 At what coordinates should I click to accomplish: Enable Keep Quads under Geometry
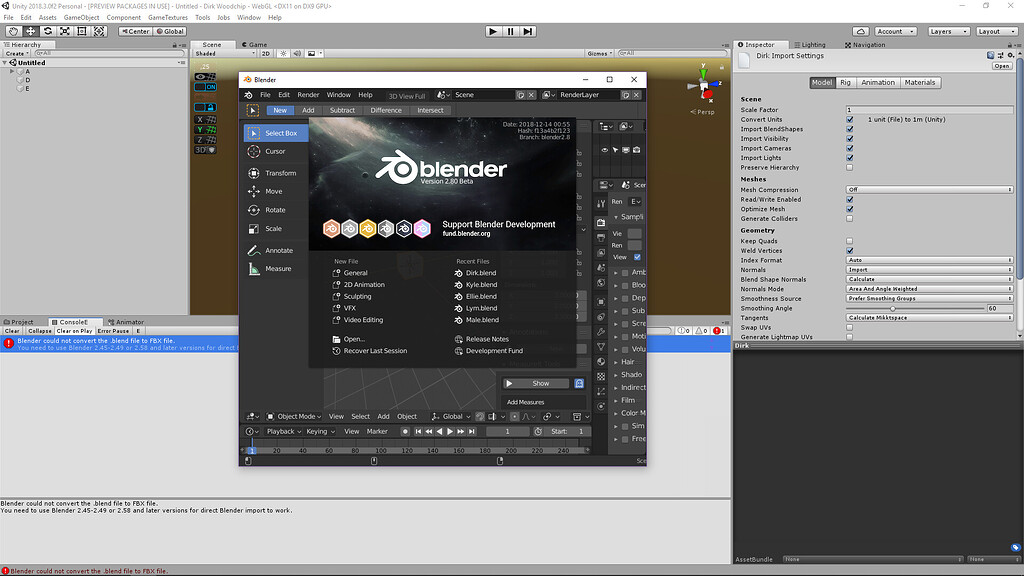point(851,241)
